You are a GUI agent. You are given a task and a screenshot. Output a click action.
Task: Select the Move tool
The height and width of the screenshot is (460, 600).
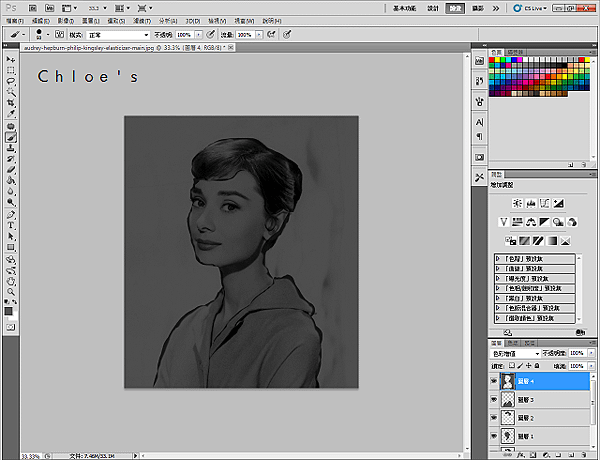click(x=11, y=60)
